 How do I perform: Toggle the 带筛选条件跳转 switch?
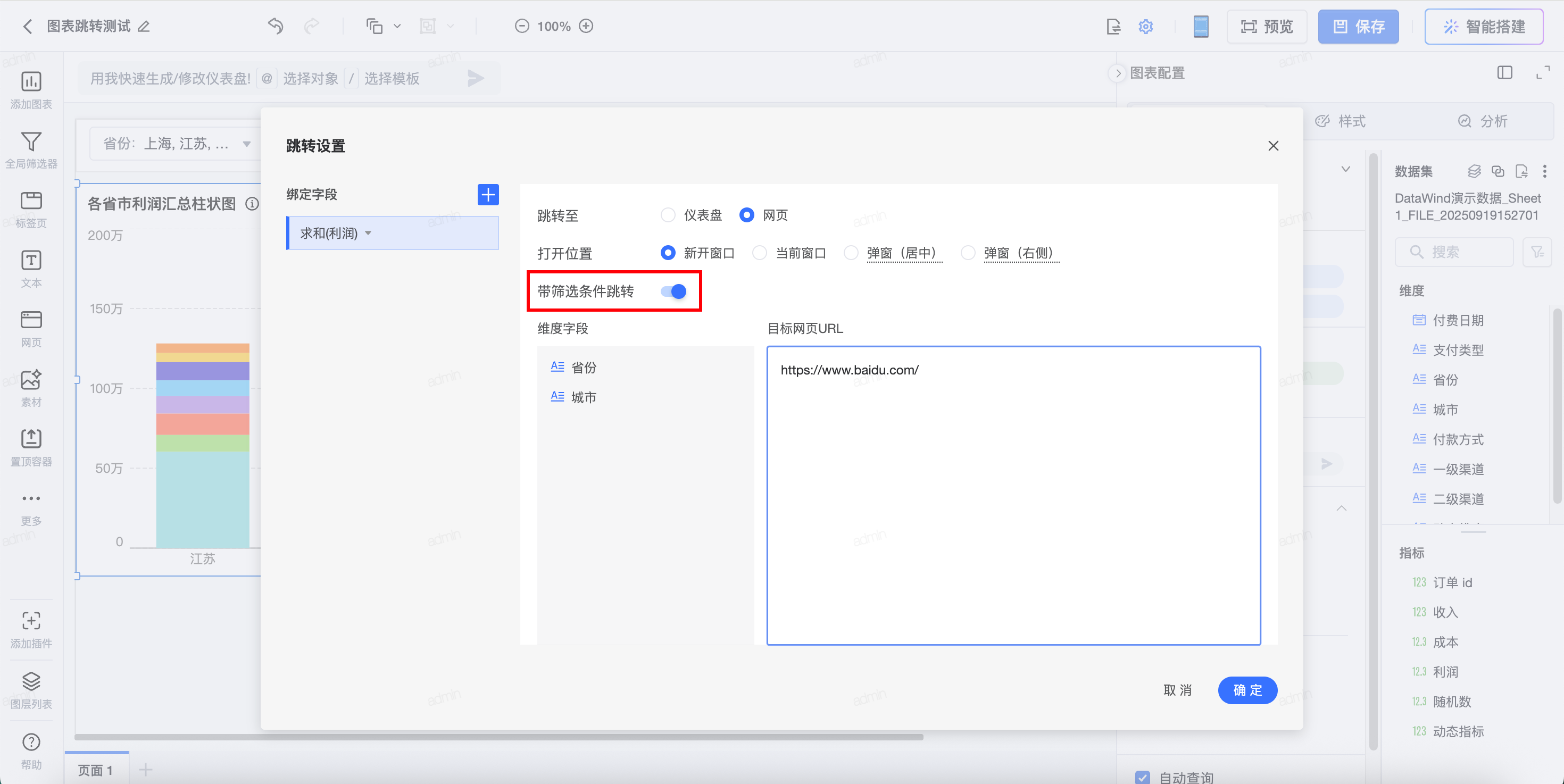tap(673, 291)
